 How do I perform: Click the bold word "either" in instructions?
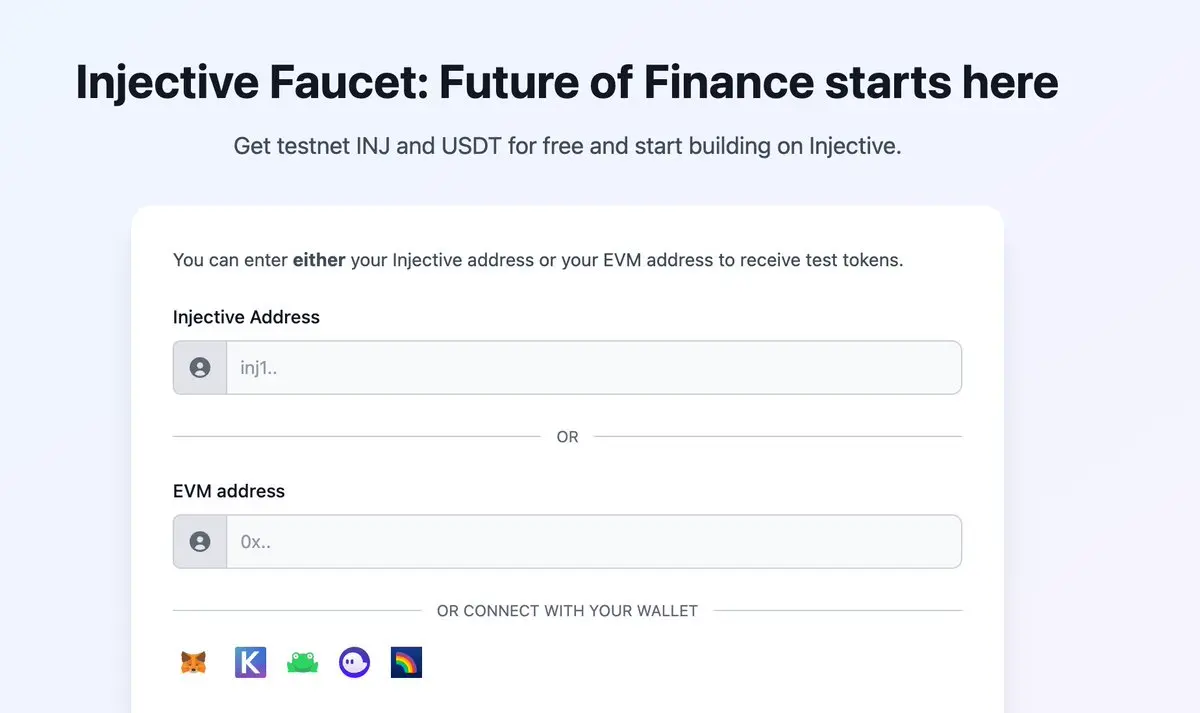319,260
